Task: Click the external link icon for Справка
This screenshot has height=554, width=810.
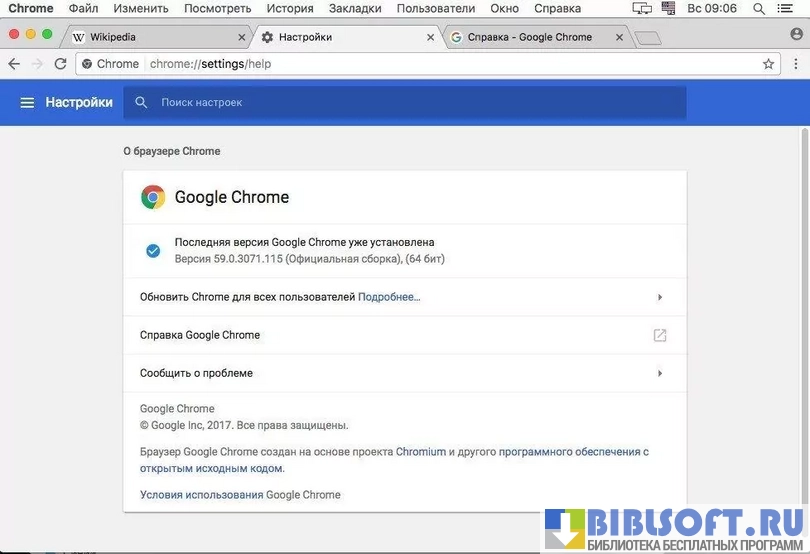Action: point(659,335)
